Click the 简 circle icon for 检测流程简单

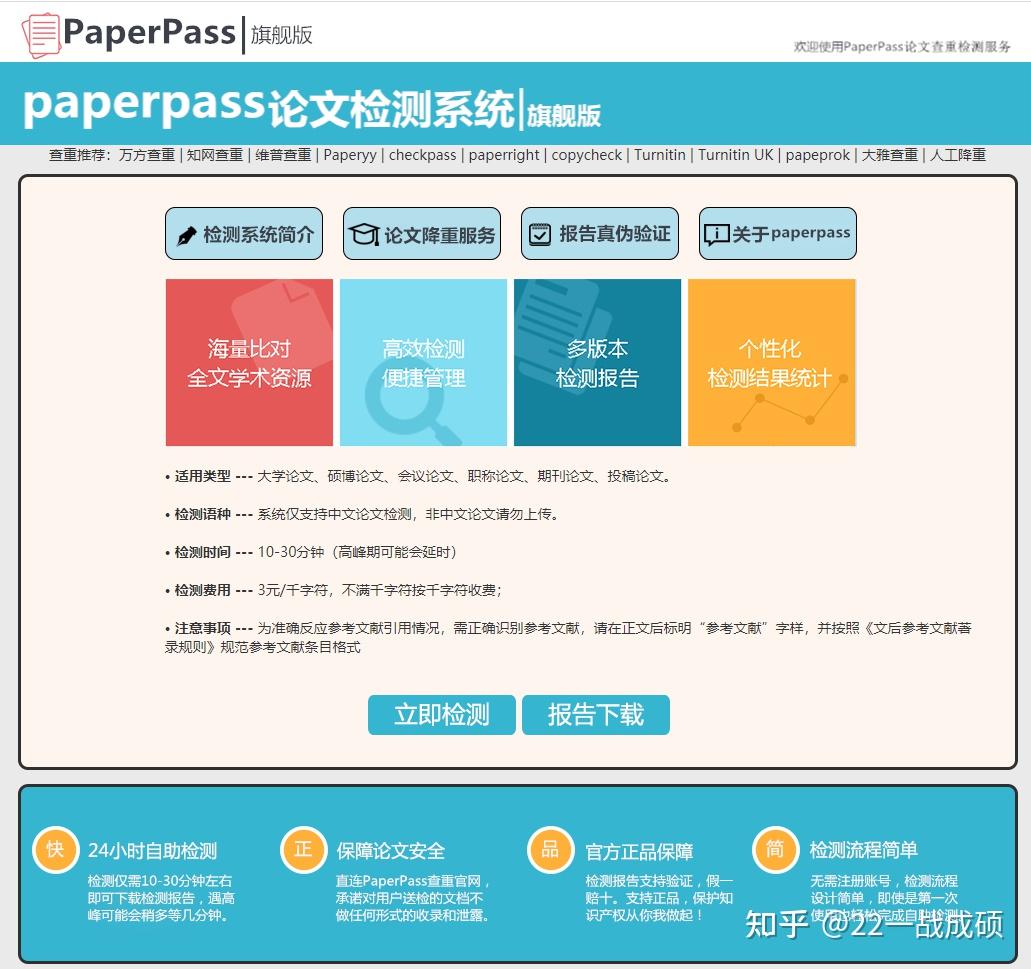tap(775, 849)
